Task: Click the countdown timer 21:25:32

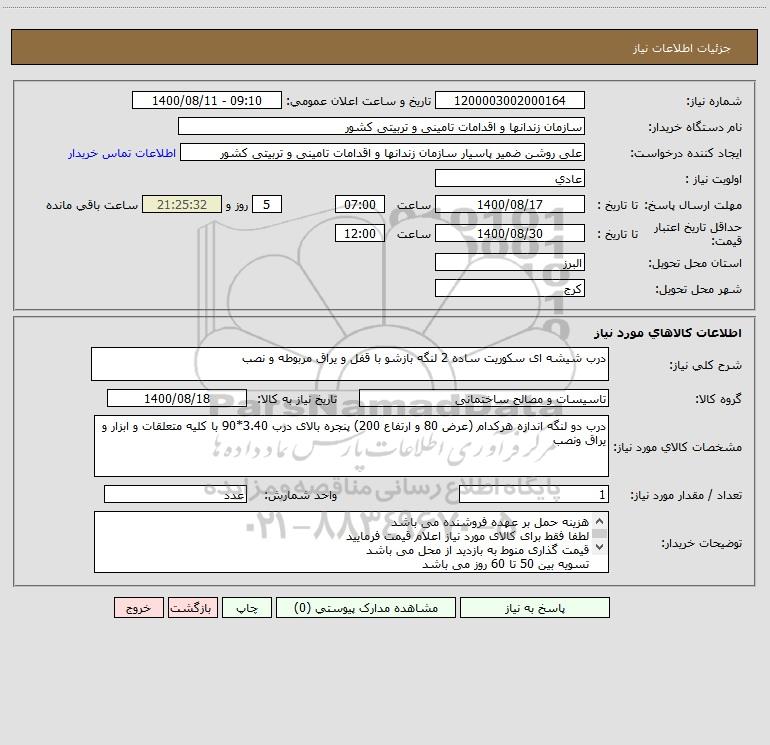Action: (x=182, y=204)
